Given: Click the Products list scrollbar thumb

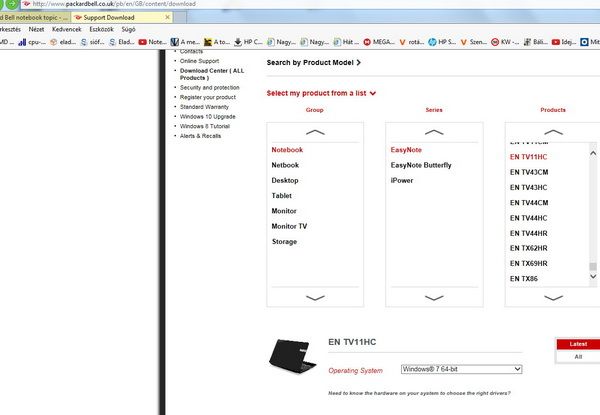Looking at the screenshot, I should point(593,267).
